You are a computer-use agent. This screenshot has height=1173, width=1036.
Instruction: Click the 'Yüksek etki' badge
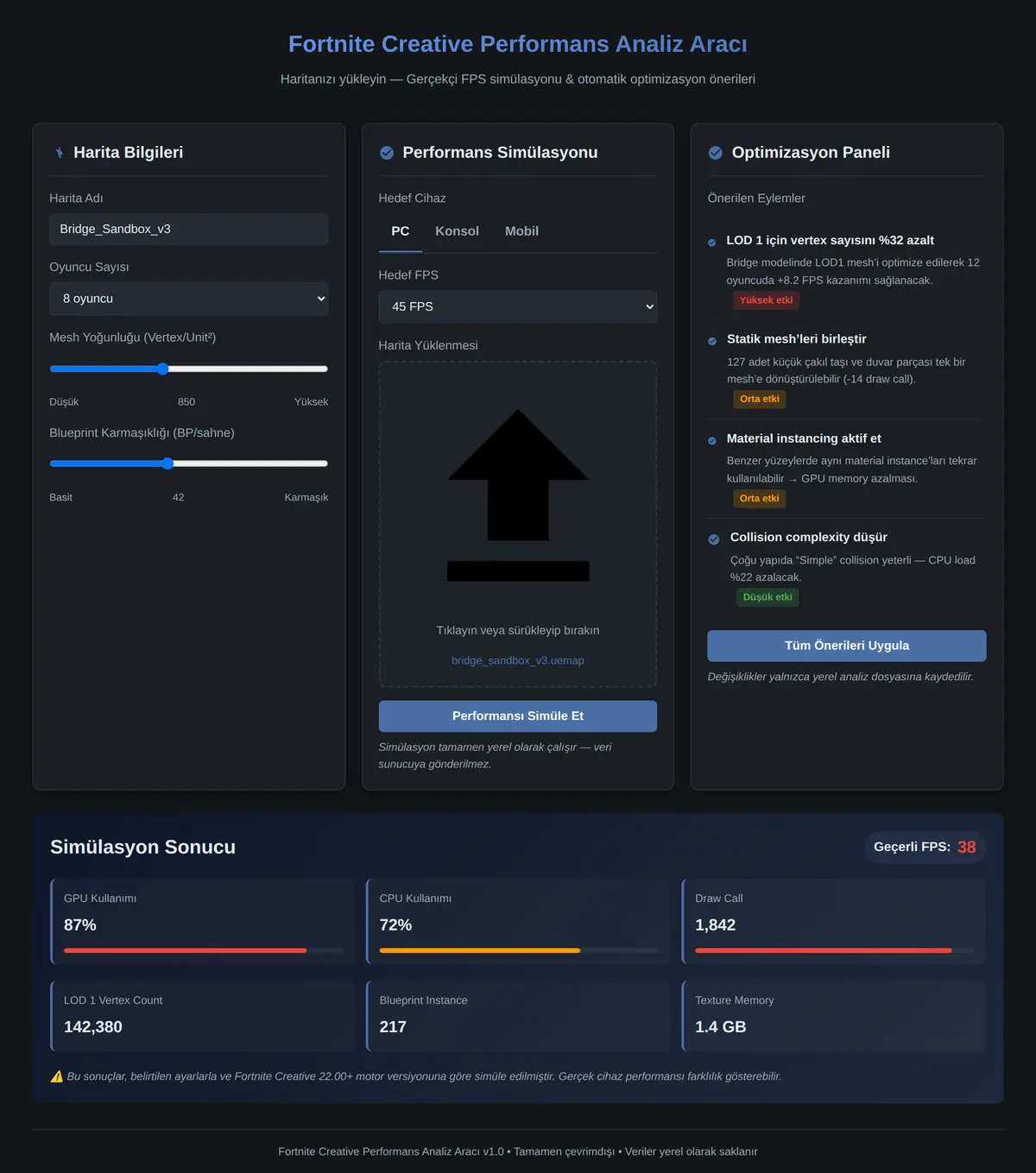click(x=766, y=300)
